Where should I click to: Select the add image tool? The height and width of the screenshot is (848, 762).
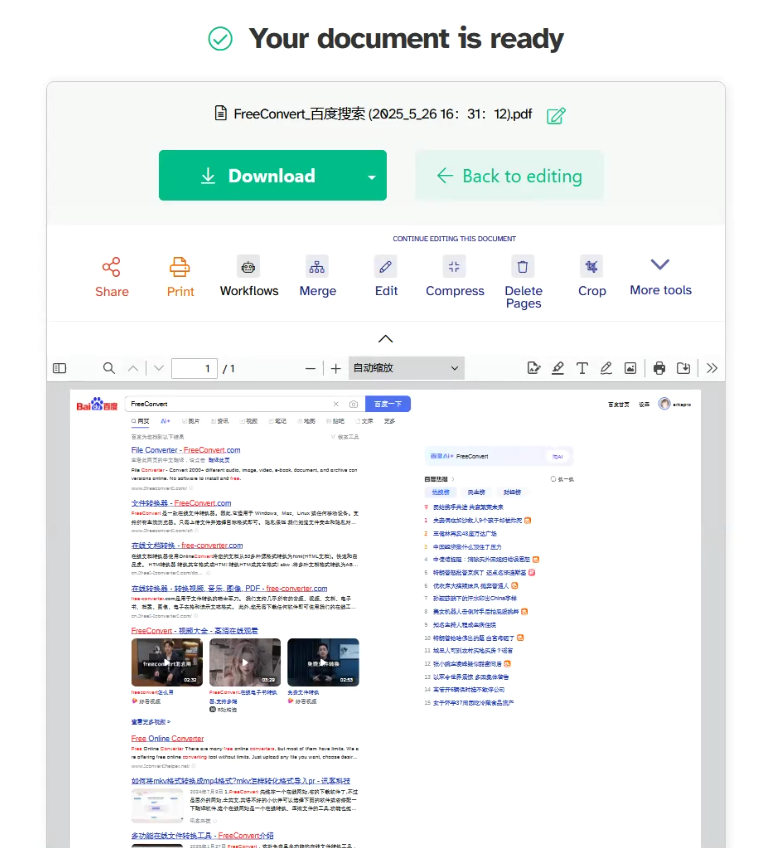pos(630,368)
